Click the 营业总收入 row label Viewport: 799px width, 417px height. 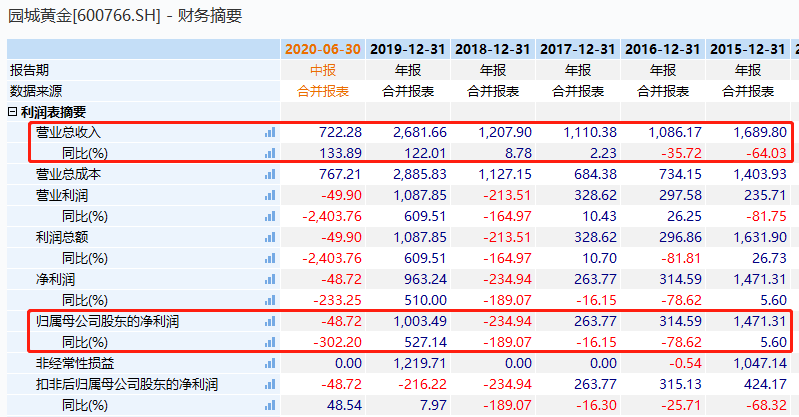click(x=68, y=133)
